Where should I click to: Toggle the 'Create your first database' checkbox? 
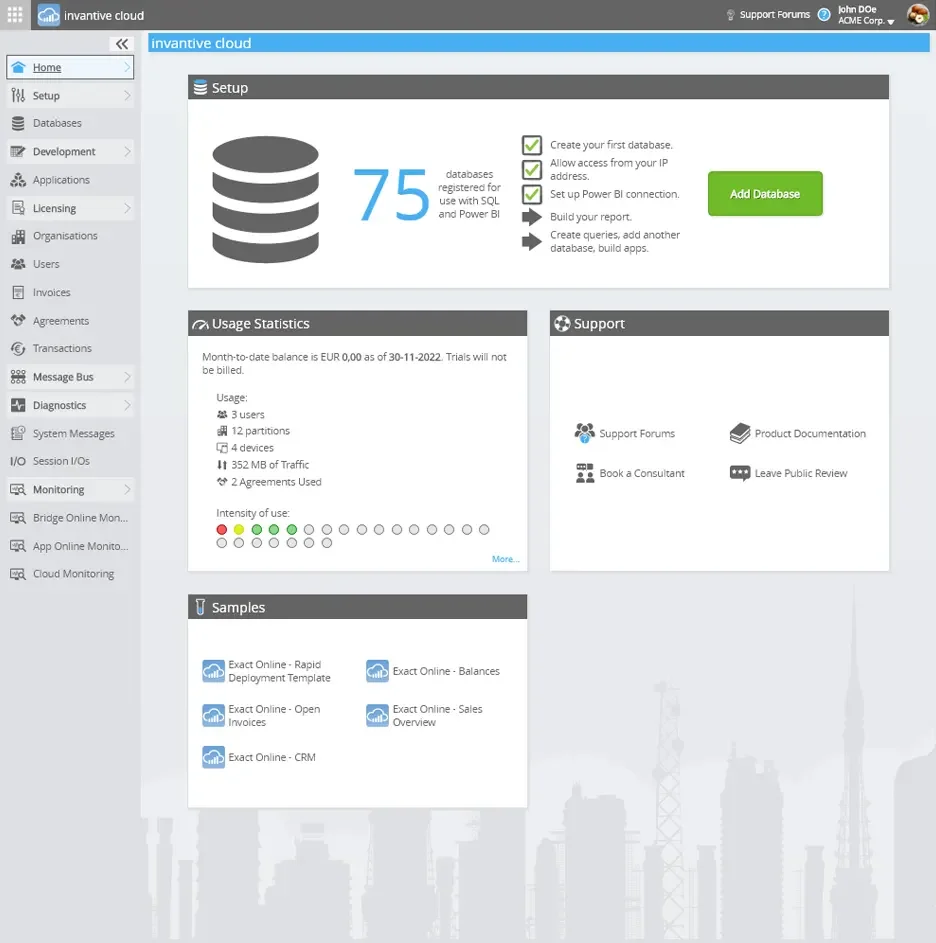pyautogui.click(x=532, y=145)
